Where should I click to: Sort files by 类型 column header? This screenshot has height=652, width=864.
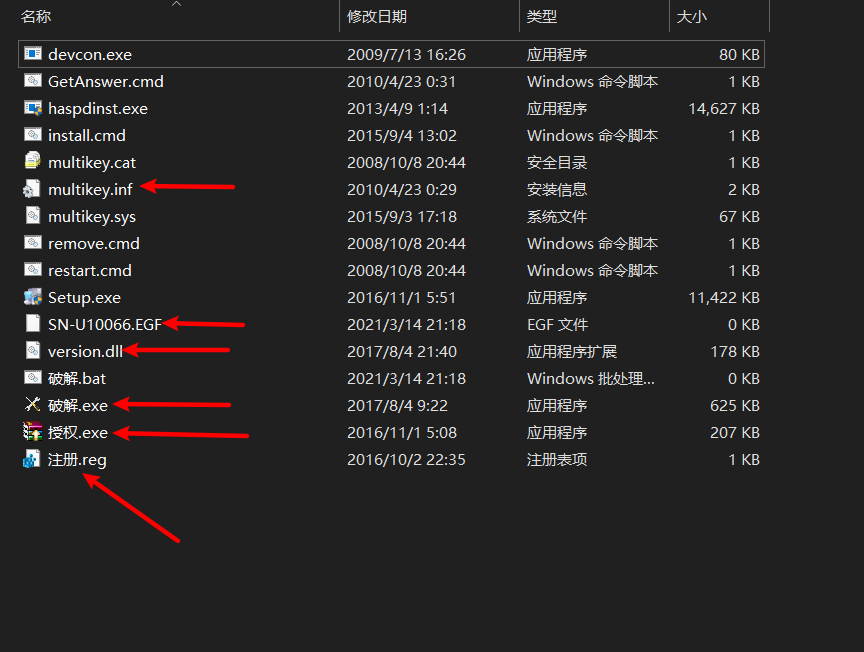click(542, 17)
